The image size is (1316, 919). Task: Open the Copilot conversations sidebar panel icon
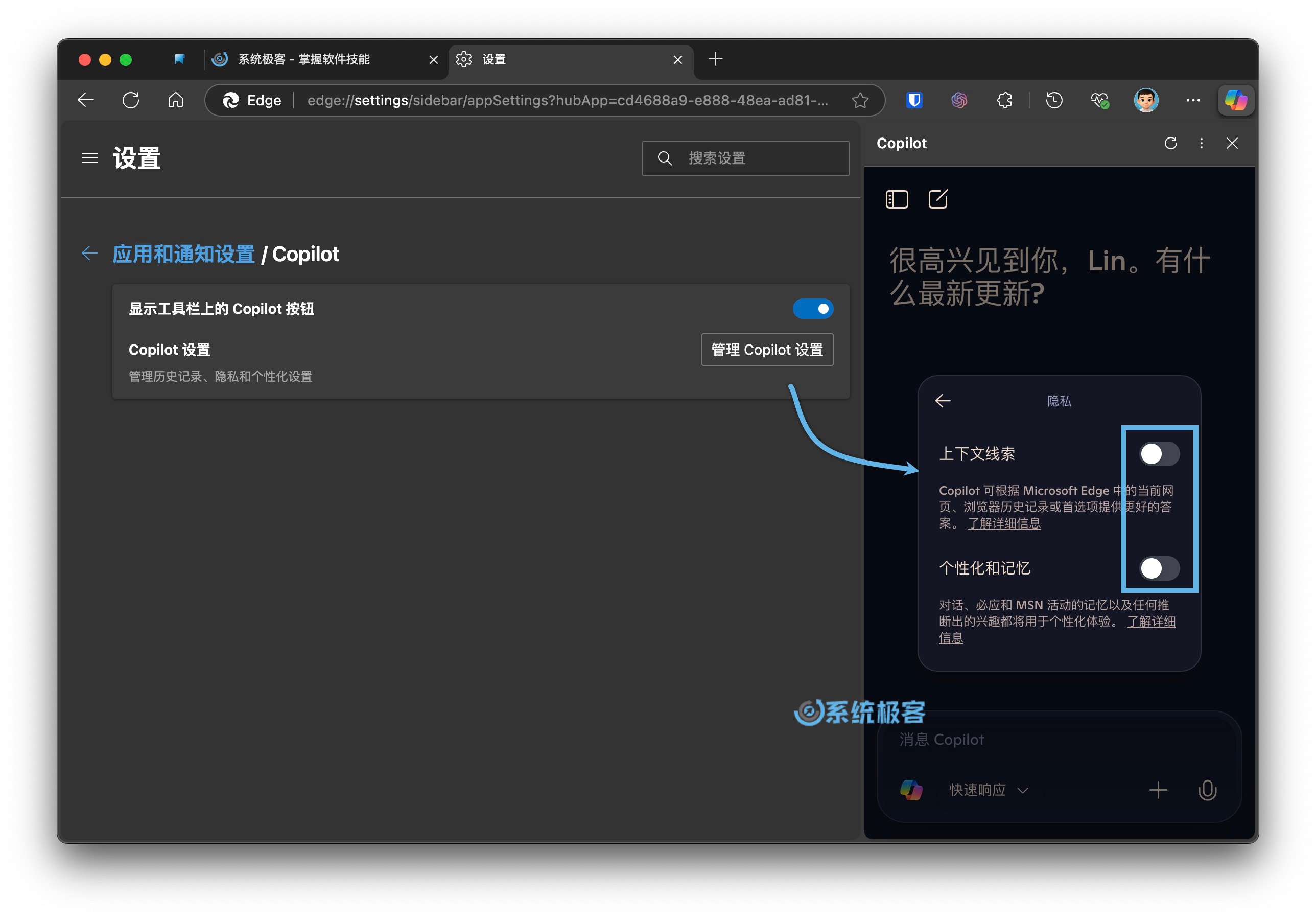897,199
